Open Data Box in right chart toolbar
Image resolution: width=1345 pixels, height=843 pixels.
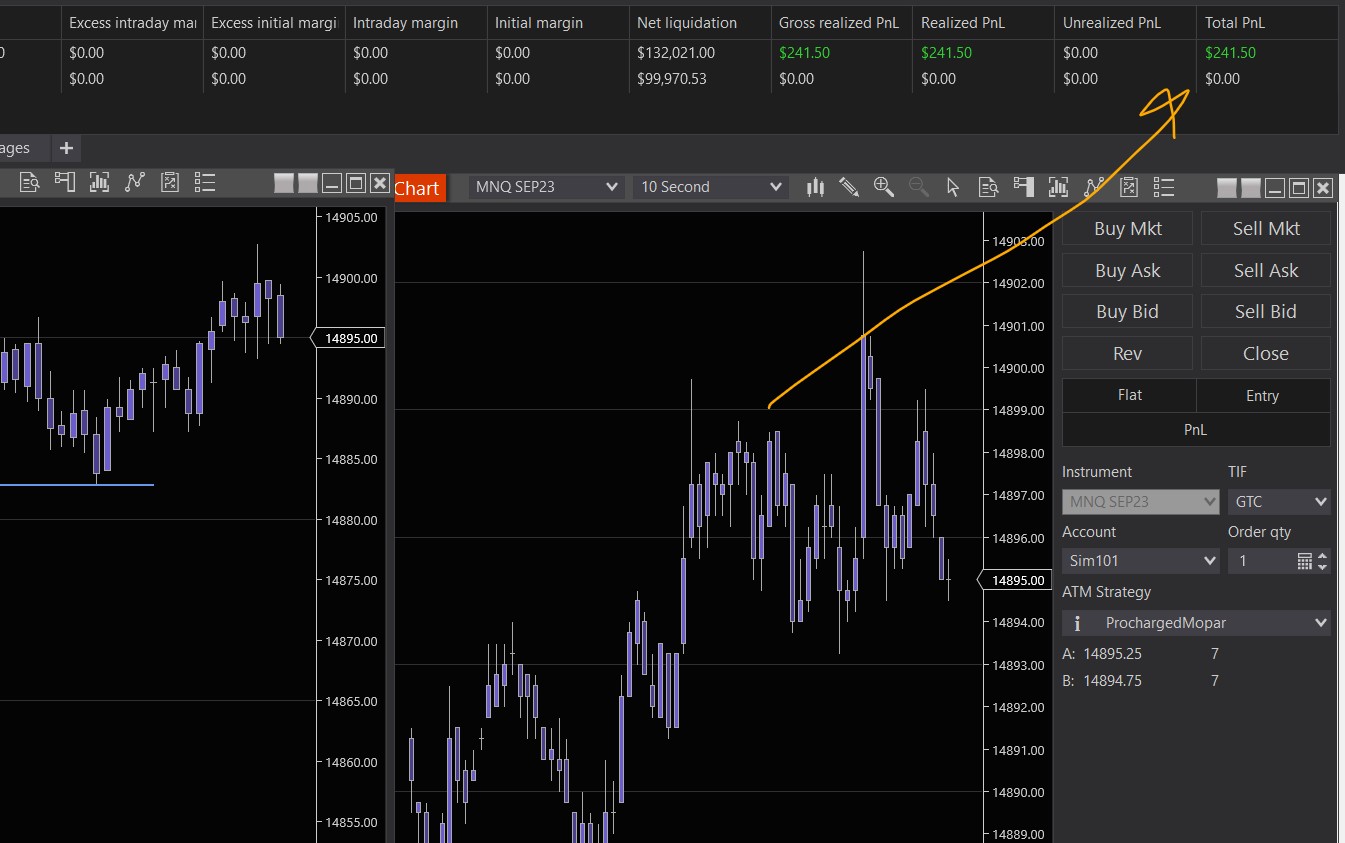[988, 187]
